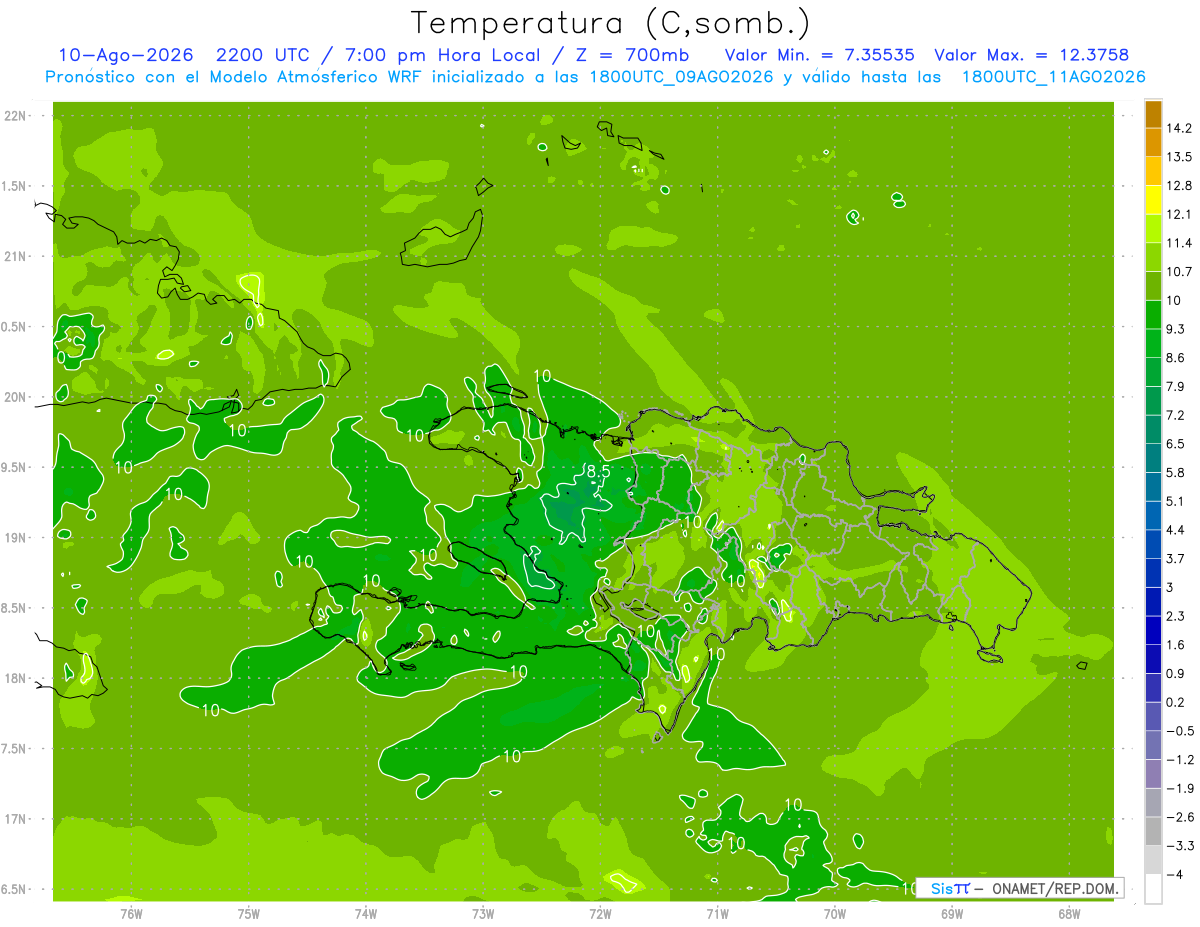Viewport: 1200px width, 927px height.
Task: Click the '8.5' contour label over Haiti
Action: coord(598,471)
